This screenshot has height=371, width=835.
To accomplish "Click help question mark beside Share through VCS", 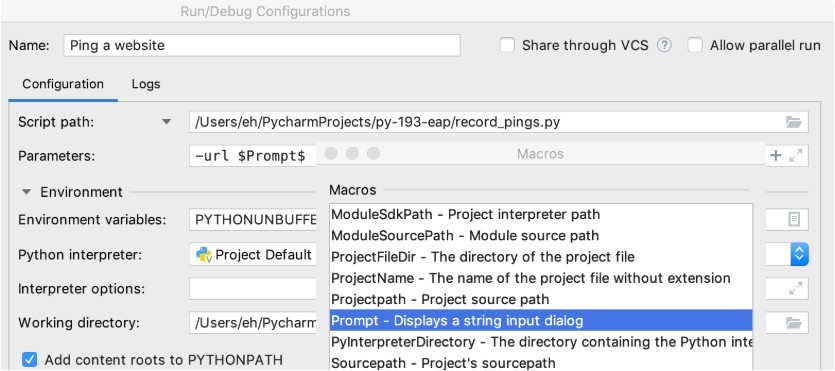I will pyautogui.click(x=664, y=45).
